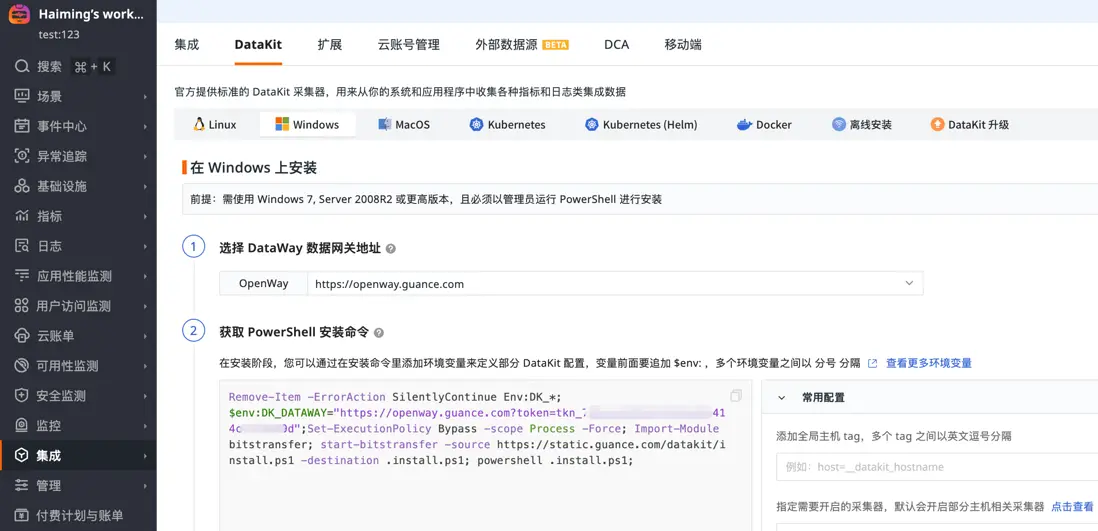The image size is (1098, 531).
Task: Open the DataWay address dropdown
Action: click(x=909, y=284)
